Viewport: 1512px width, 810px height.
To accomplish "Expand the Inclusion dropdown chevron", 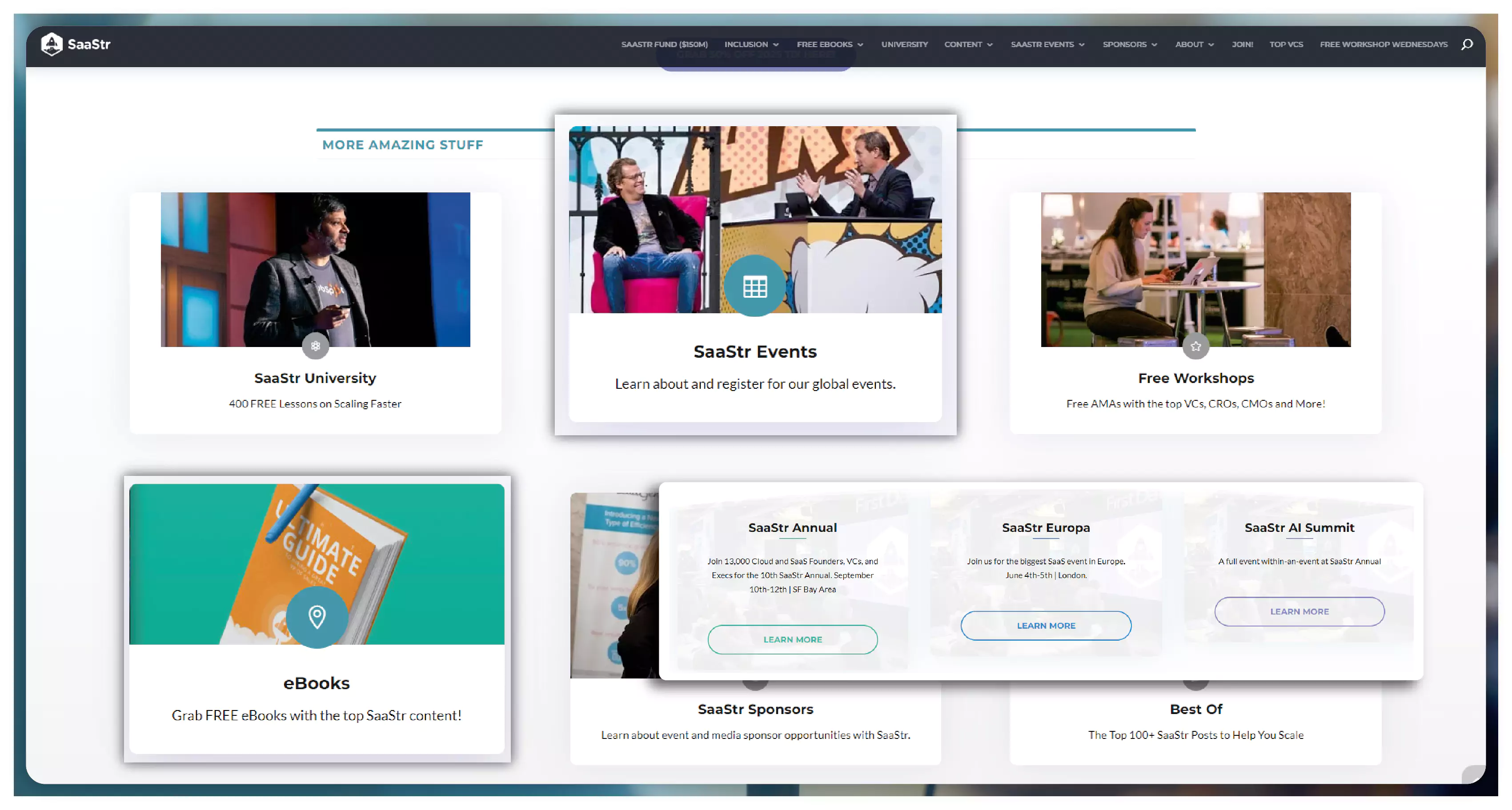I will coord(776,44).
